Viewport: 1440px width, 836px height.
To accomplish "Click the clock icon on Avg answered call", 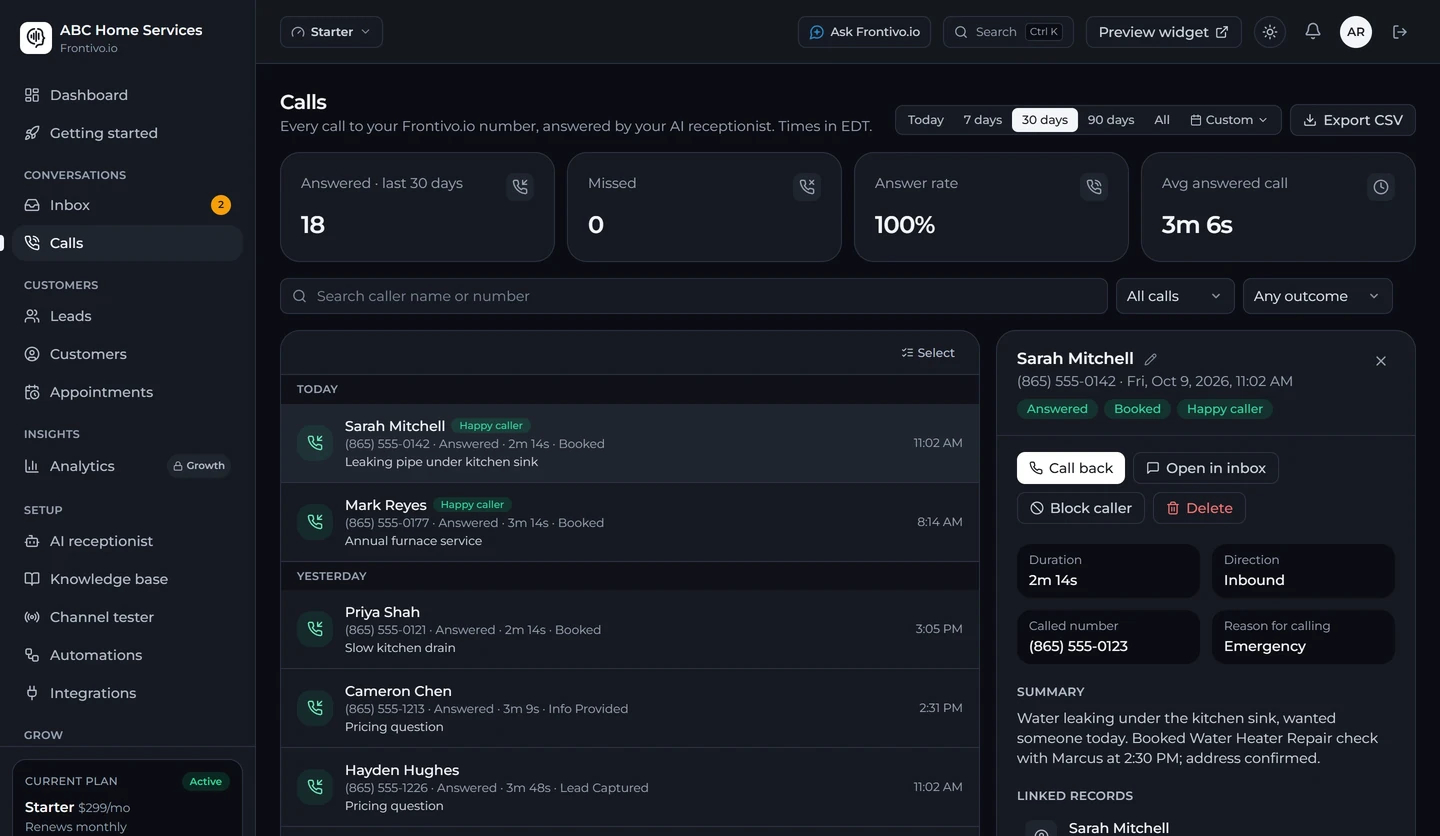I will [x=1381, y=186].
